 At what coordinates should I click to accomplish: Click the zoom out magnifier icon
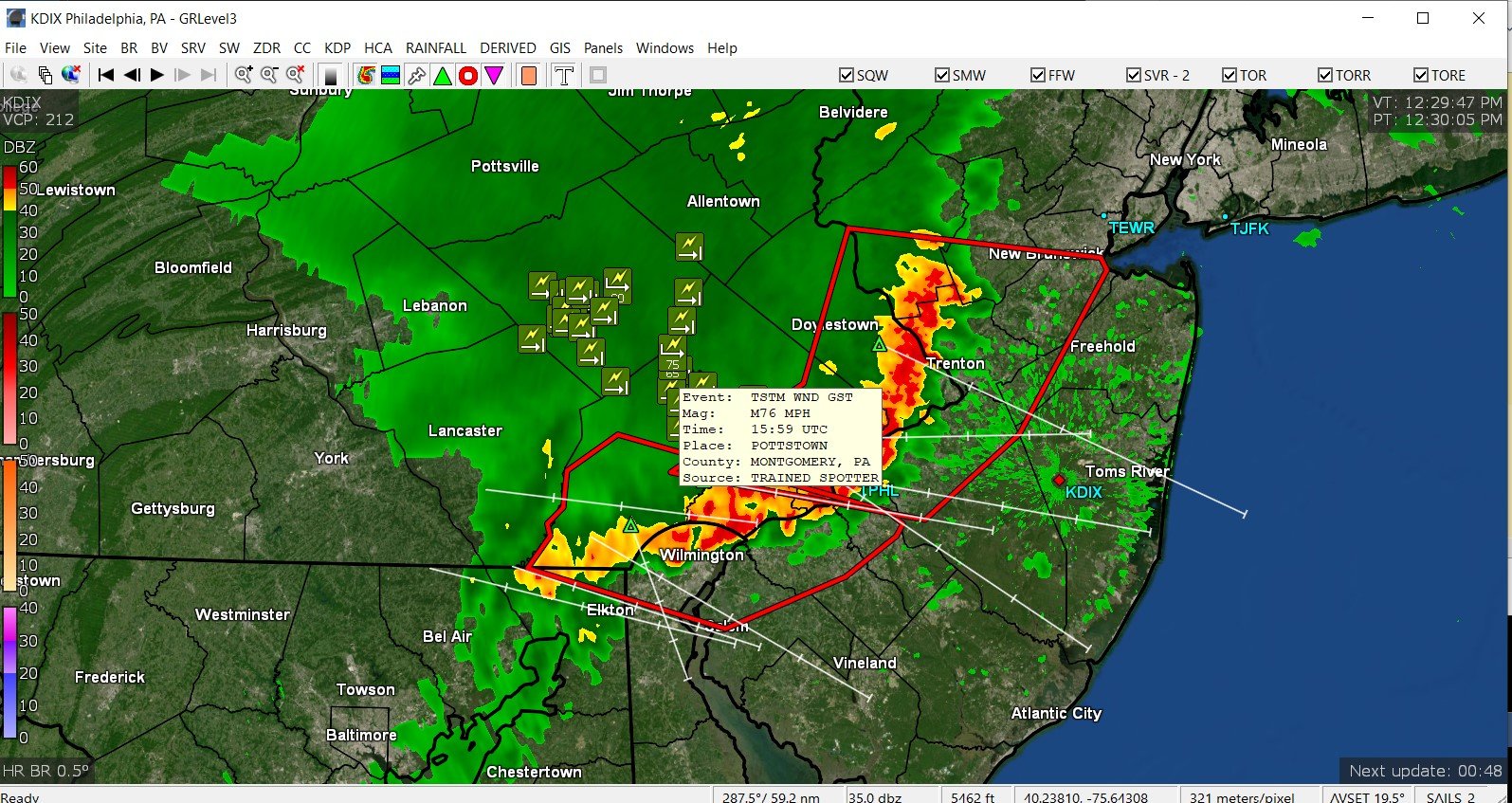[x=269, y=75]
